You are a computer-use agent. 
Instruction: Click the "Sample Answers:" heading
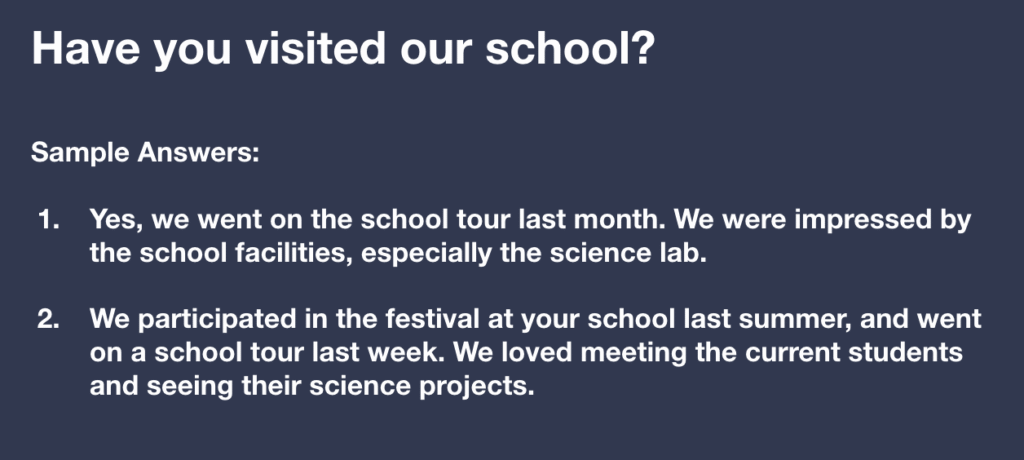point(145,153)
